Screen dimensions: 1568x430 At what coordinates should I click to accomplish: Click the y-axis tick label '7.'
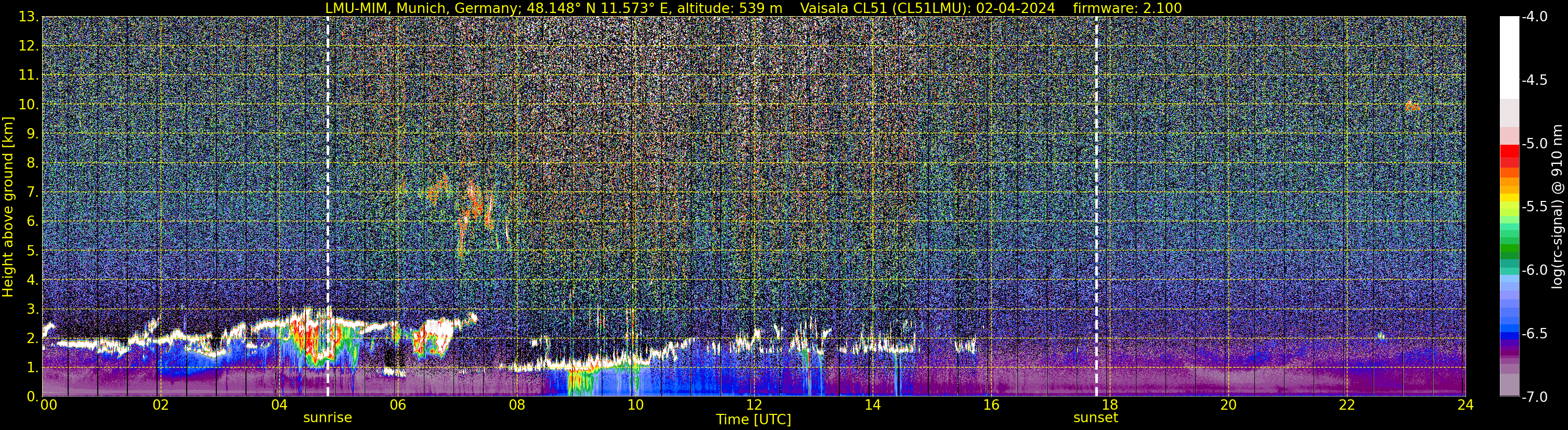(x=33, y=193)
